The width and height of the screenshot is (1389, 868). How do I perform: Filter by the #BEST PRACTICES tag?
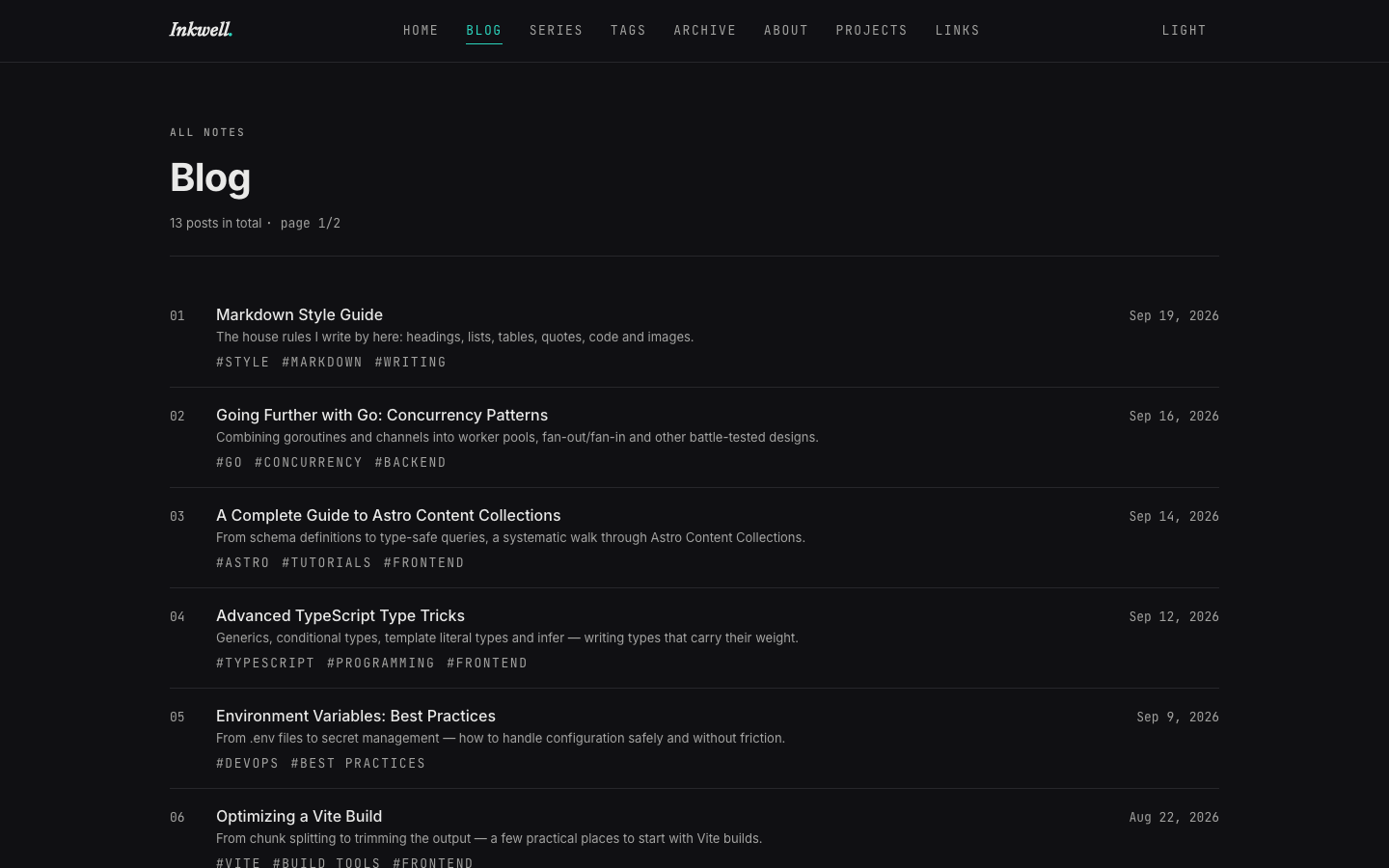[x=358, y=764]
